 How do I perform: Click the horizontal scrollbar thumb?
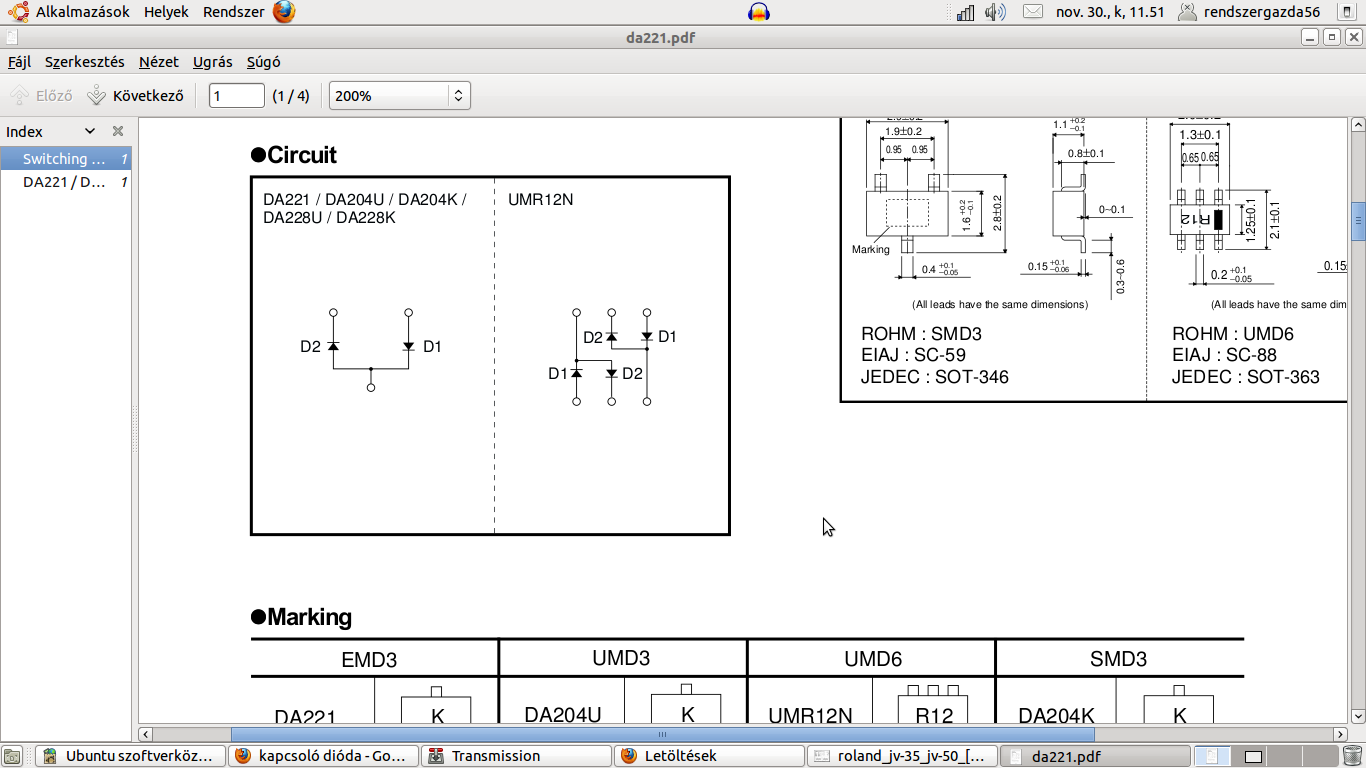(x=663, y=734)
